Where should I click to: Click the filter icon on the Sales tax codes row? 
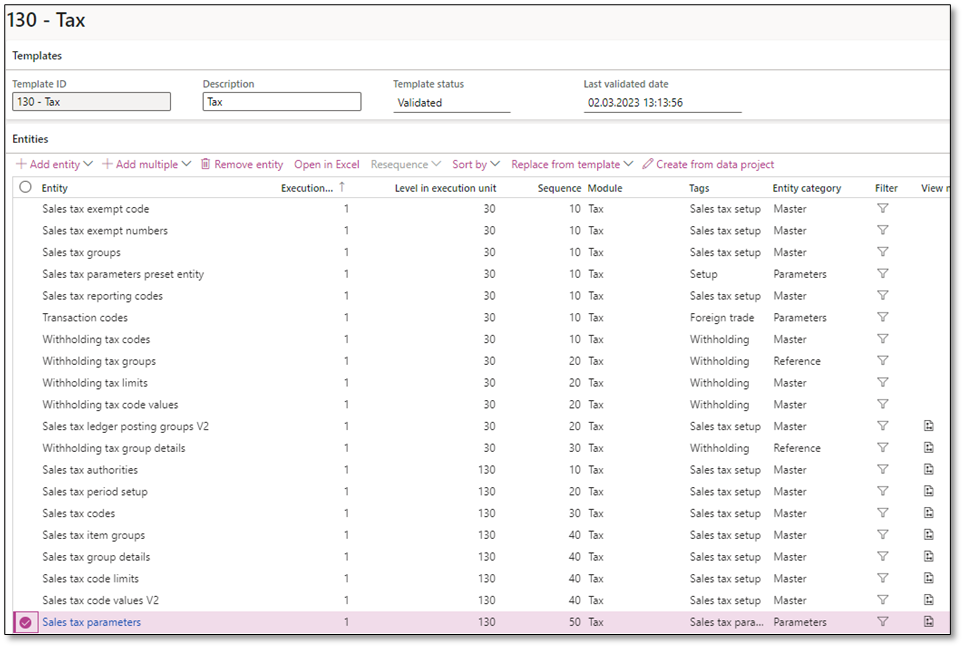(882, 513)
